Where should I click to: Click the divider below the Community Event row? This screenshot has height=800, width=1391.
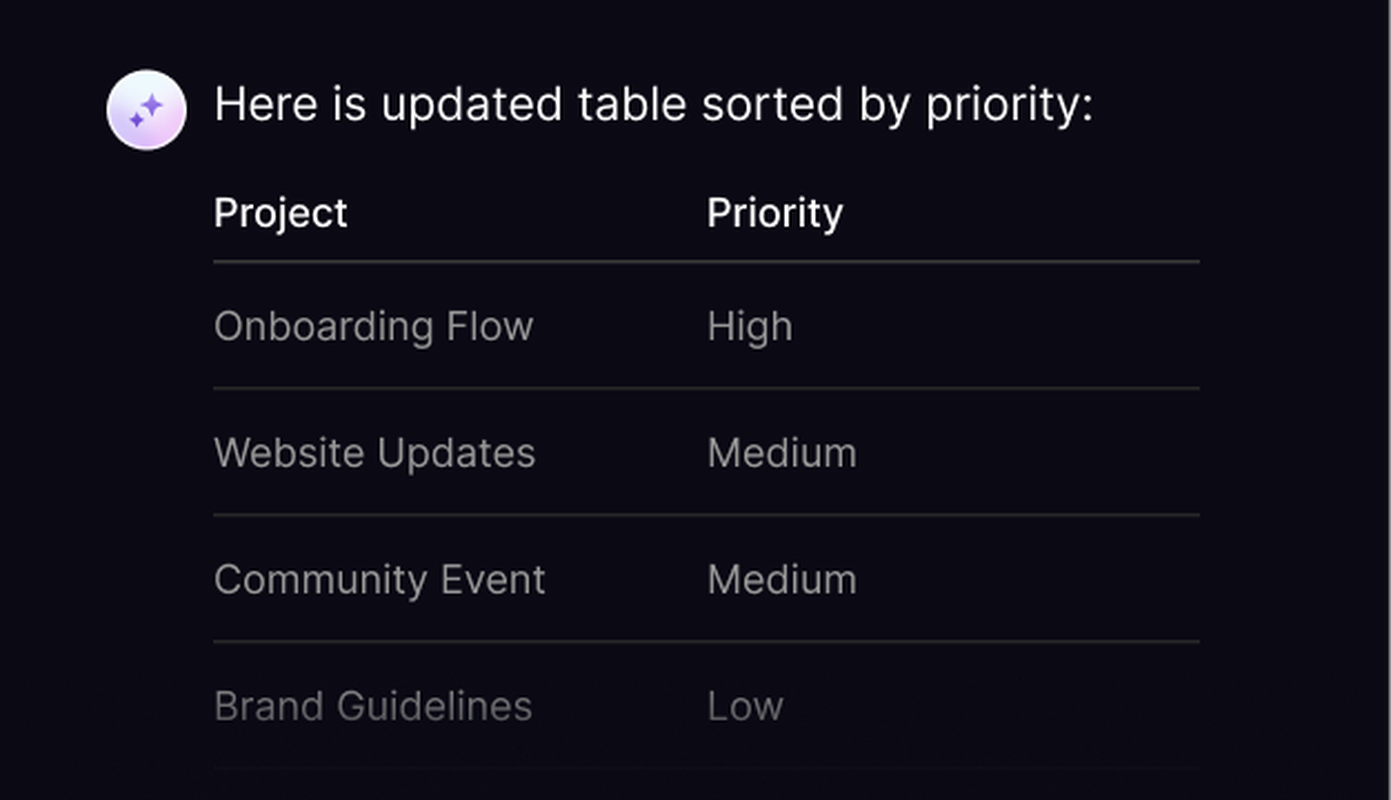[x=706, y=641]
